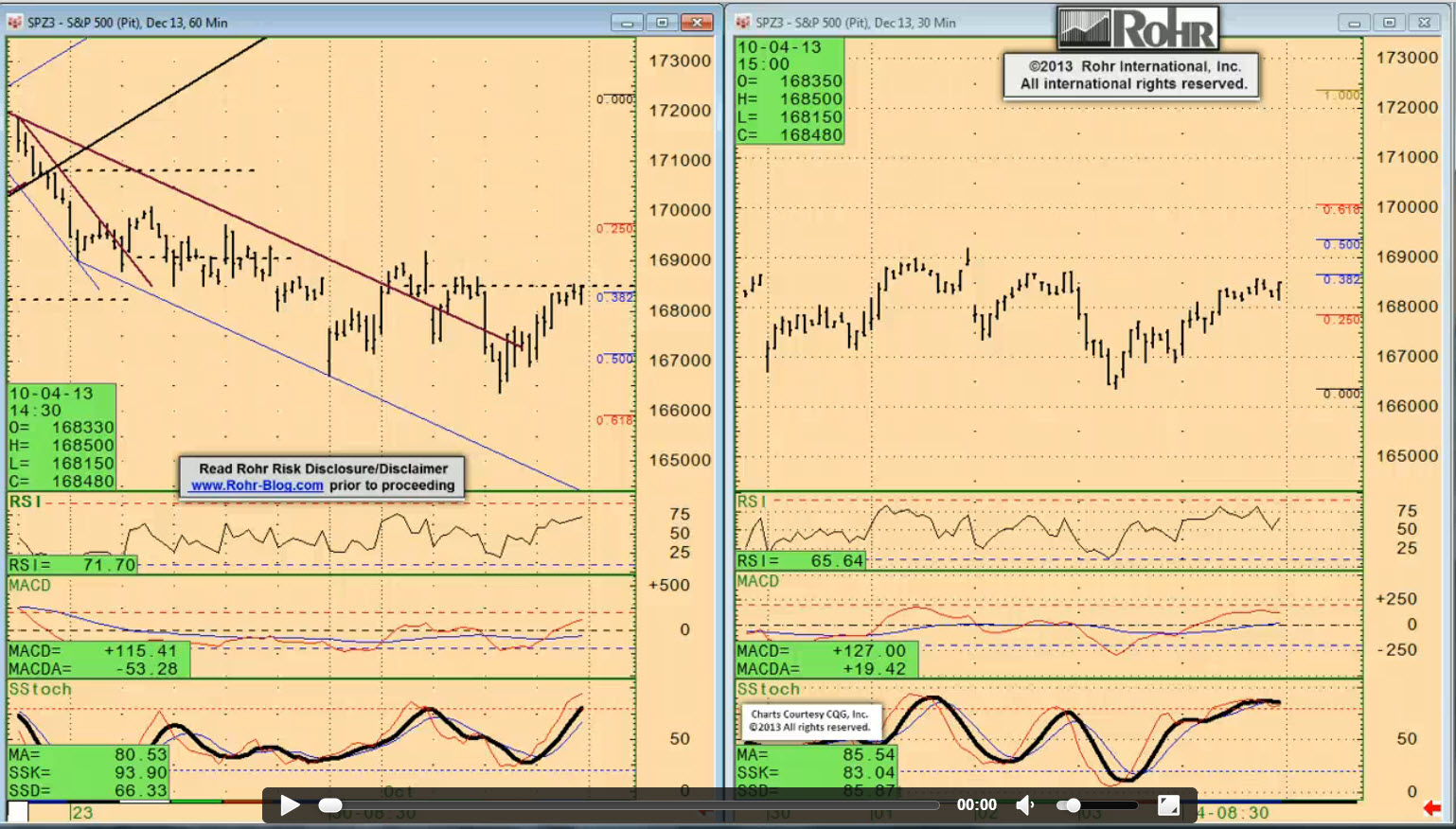Click the MACD label in 30 Min chart
The height and width of the screenshot is (829, 1456).
point(757,581)
